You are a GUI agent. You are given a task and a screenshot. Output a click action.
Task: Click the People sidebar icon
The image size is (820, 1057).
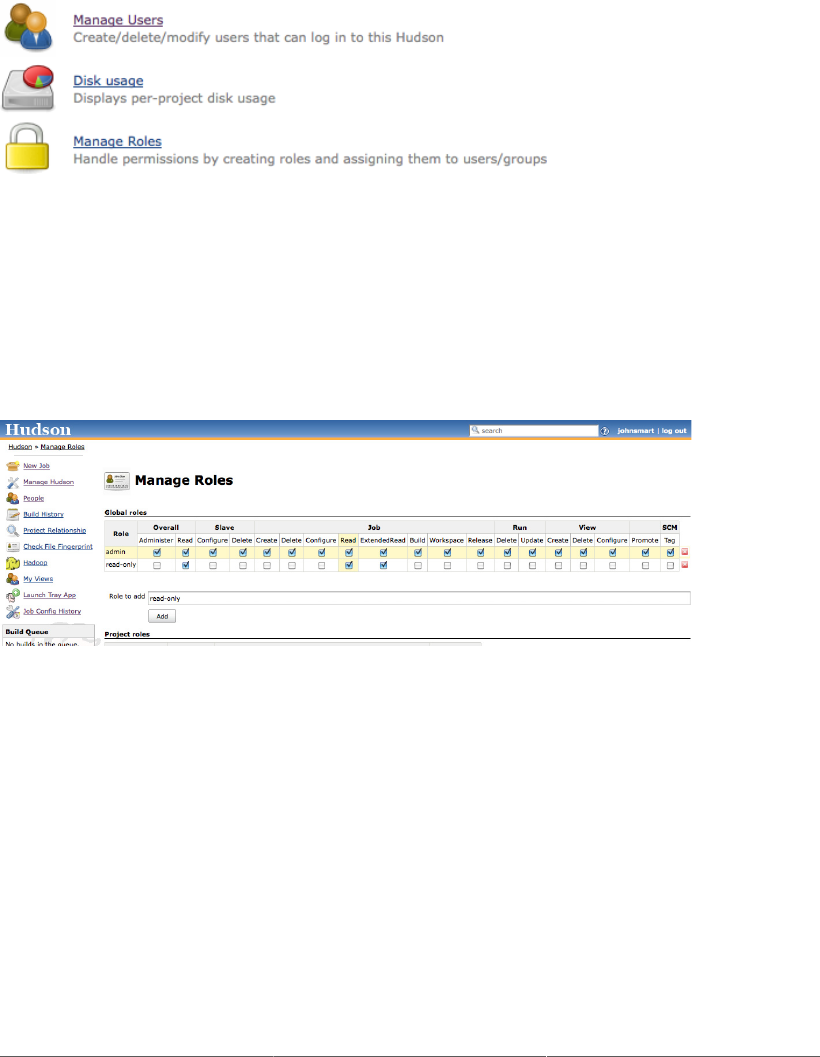[13, 498]
